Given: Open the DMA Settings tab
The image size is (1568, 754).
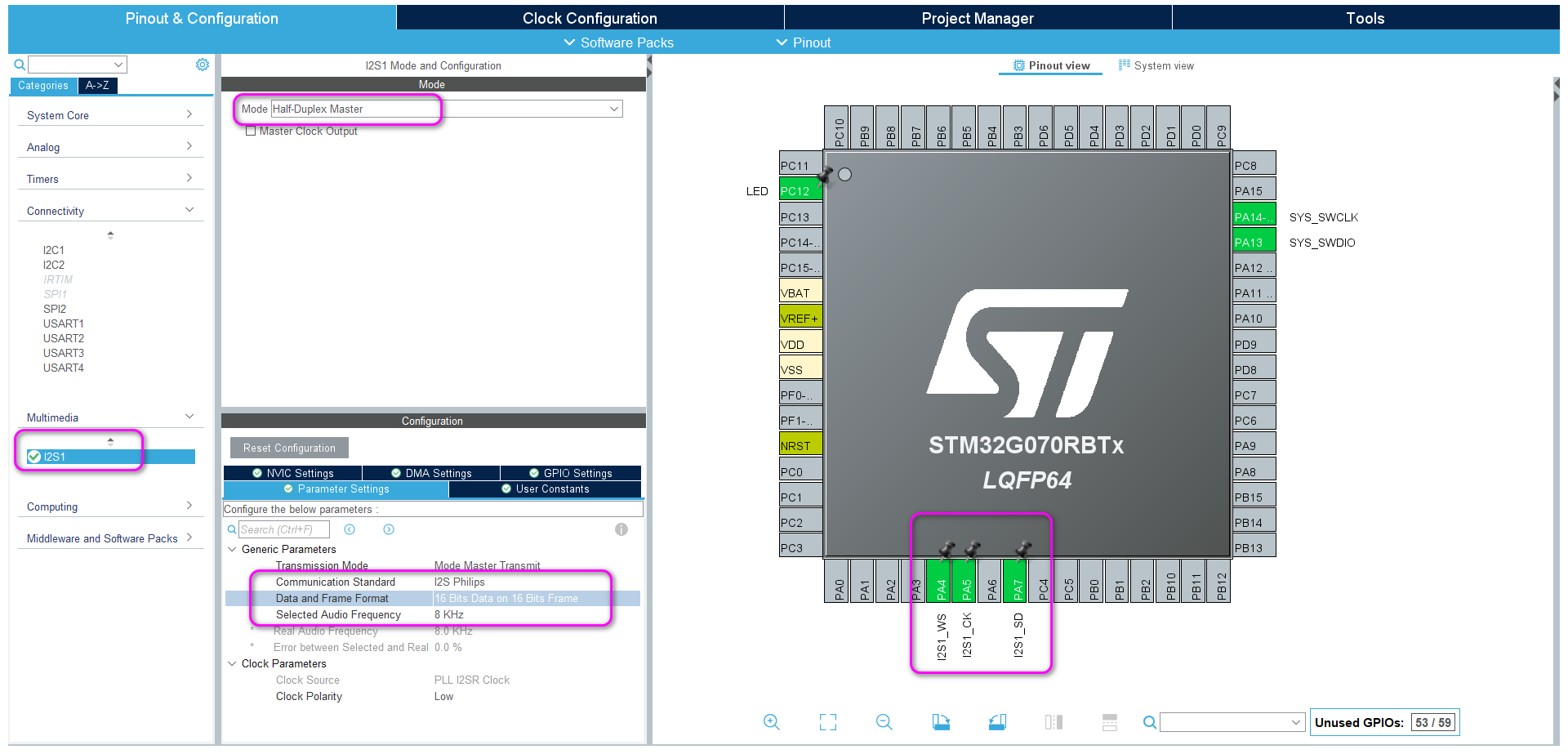Looking at the screenshot, I should [431, 473].
